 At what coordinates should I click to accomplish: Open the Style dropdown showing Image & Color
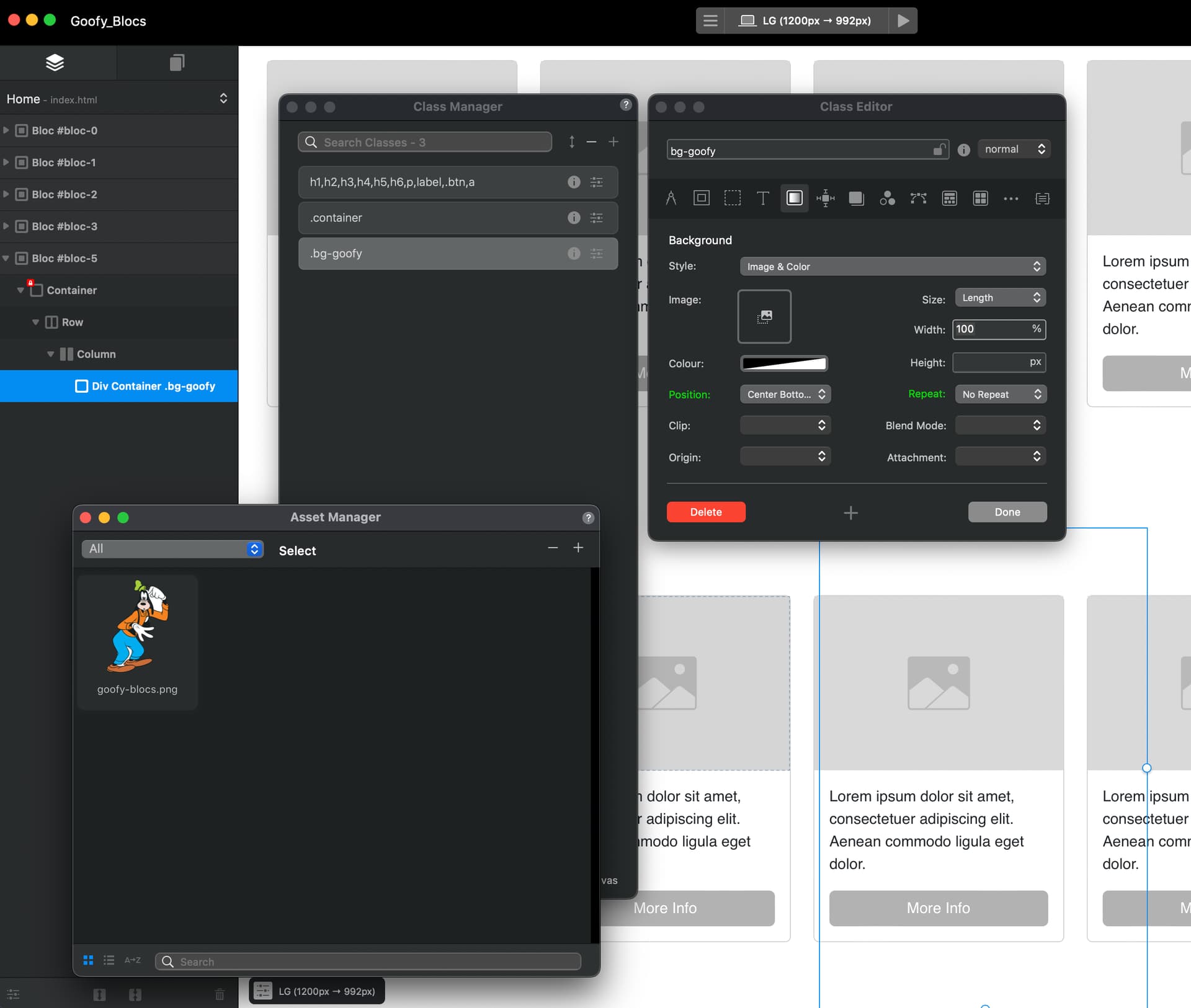tap(893, 267)
